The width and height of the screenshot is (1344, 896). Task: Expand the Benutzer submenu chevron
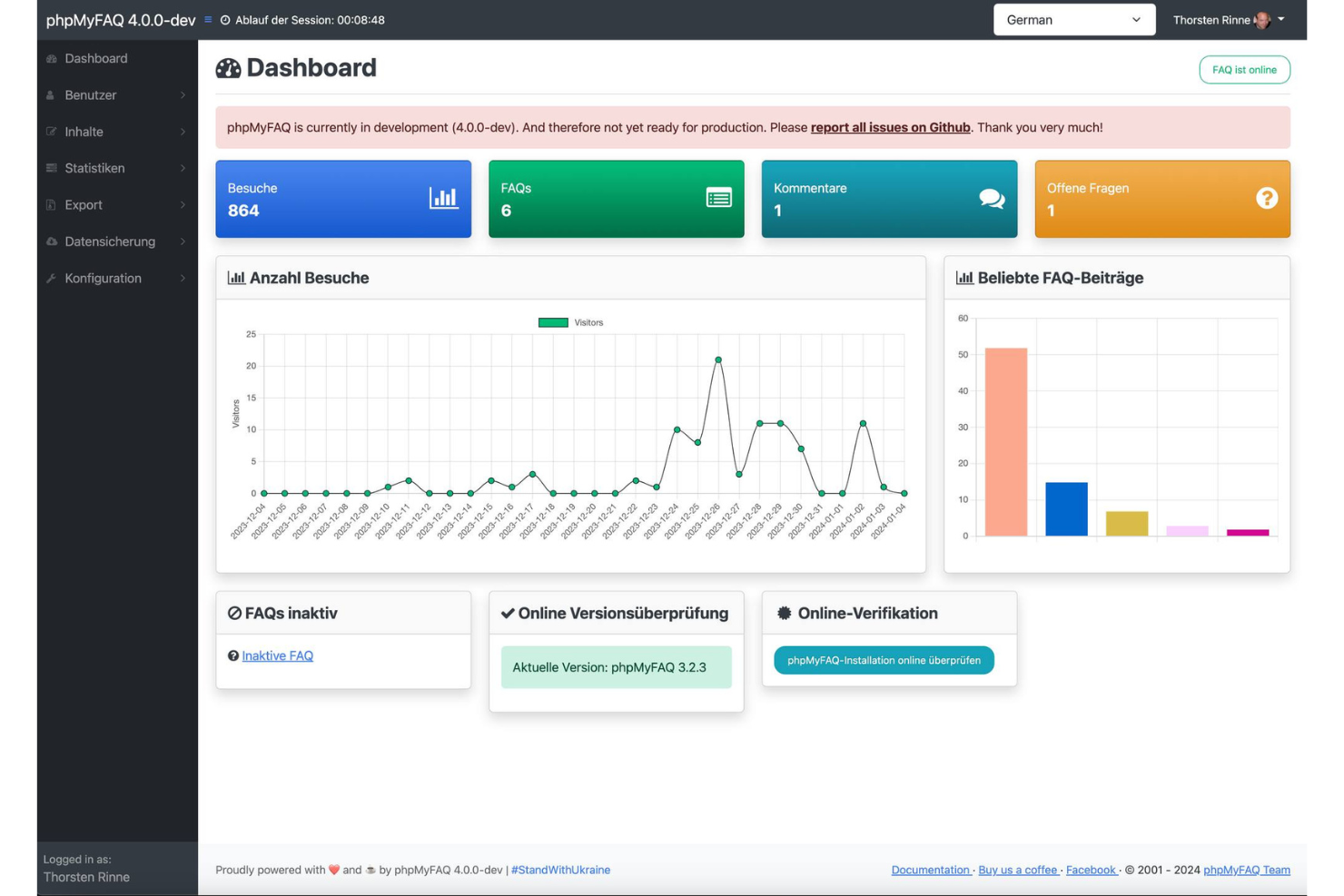coord(183,95)
